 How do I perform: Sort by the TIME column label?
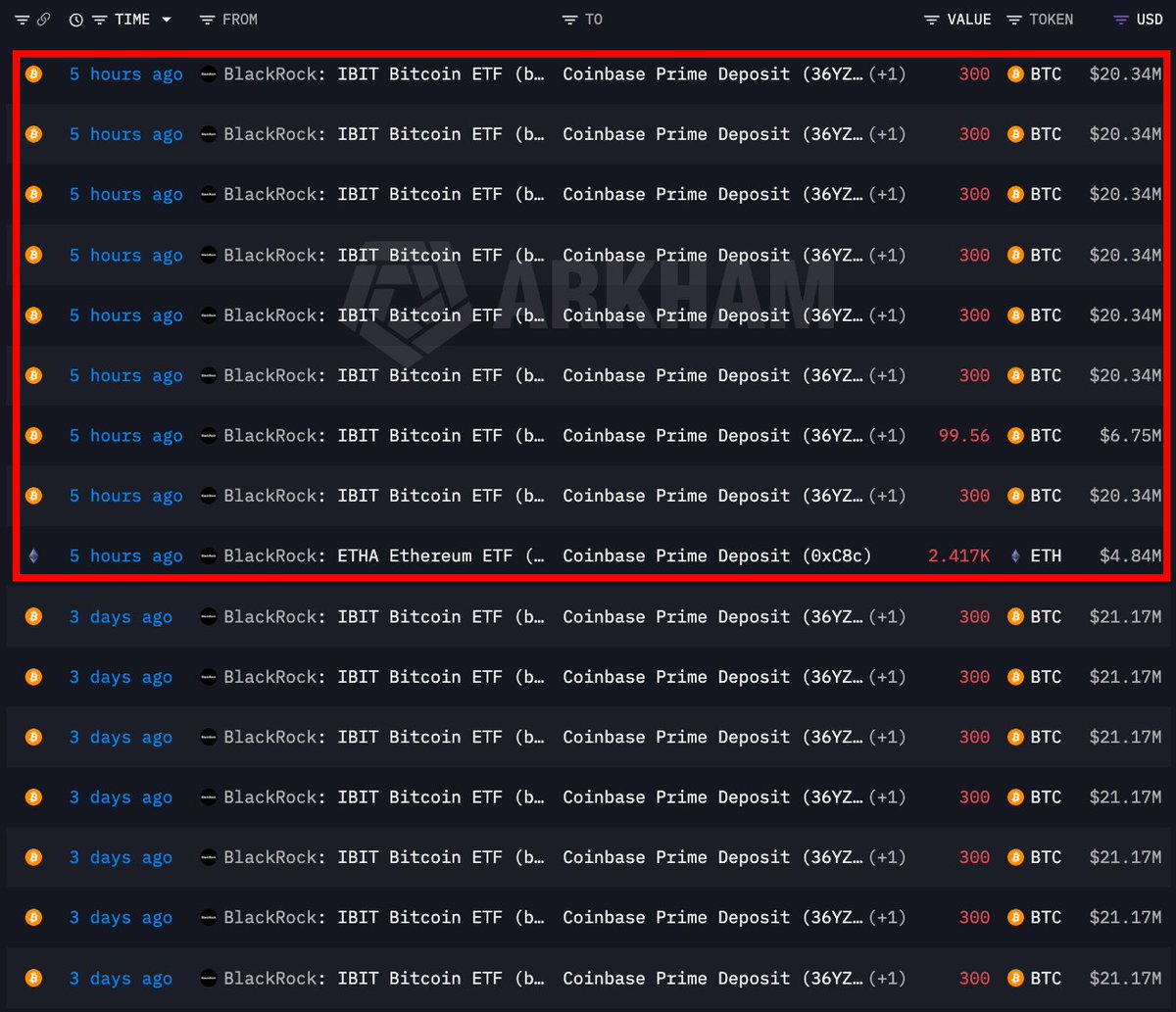click(x=132, y=20)
